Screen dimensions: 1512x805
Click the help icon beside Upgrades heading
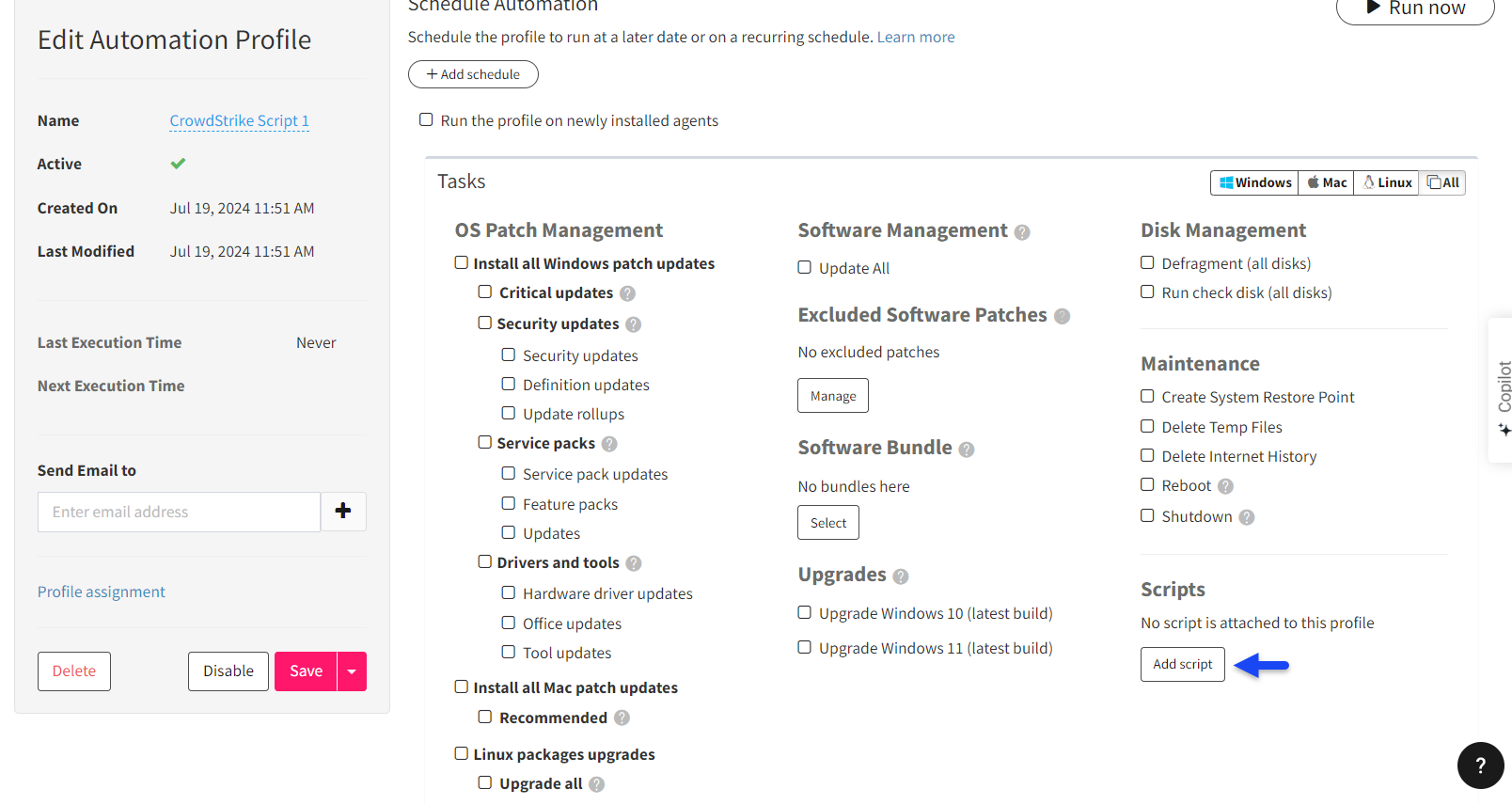point(901,576)
